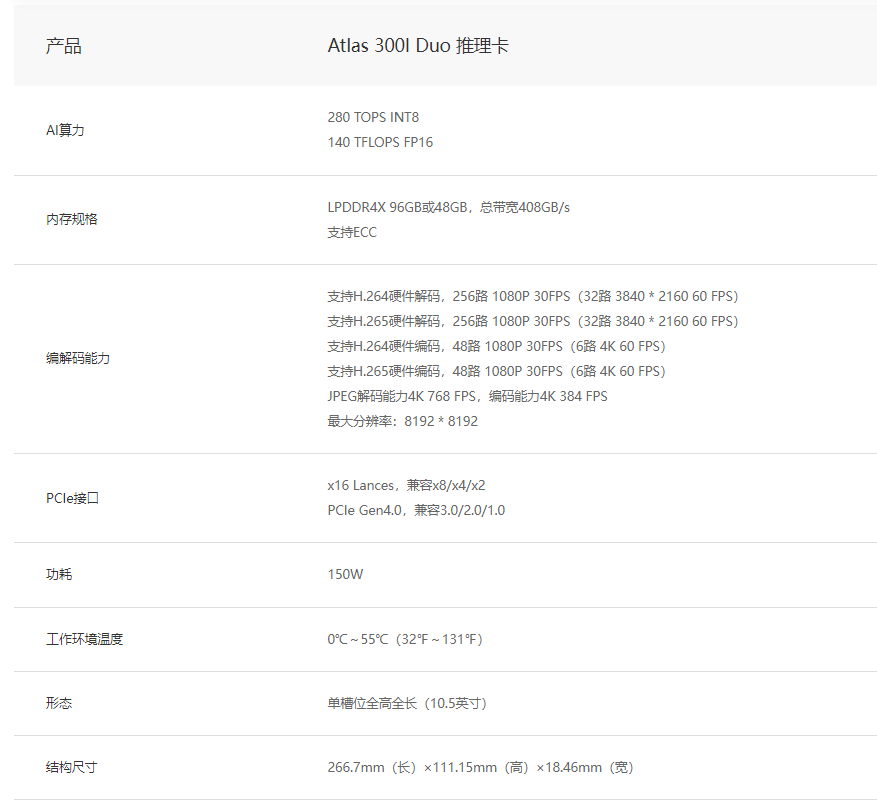Click the '编解码能力' row label
This screenshot has width=877, height=808.
[78, 358]
